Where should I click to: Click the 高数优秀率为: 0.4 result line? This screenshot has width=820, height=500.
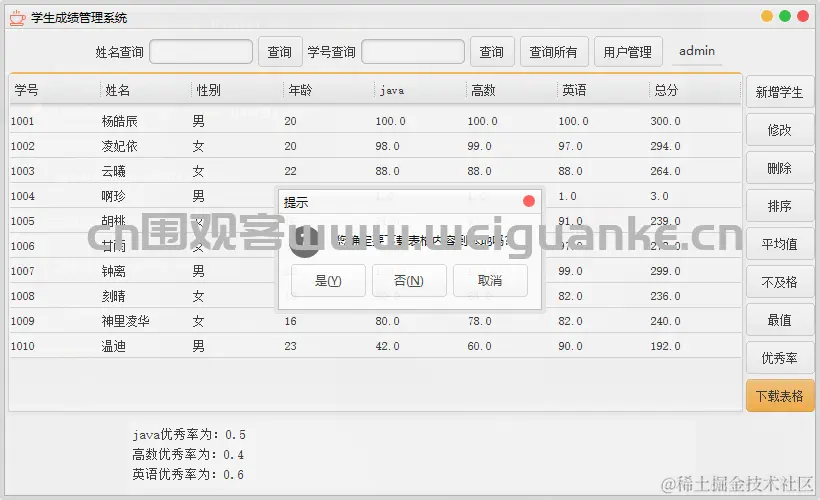click(x=188, y=454)
